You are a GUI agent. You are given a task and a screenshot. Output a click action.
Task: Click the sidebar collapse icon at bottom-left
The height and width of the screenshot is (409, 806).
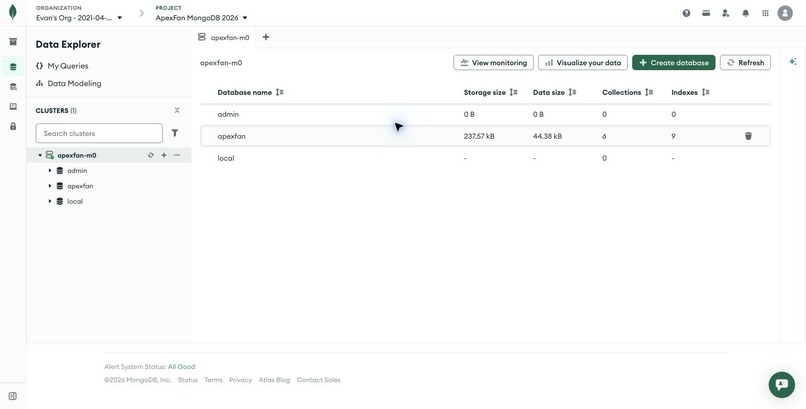(x=13, y=396)
